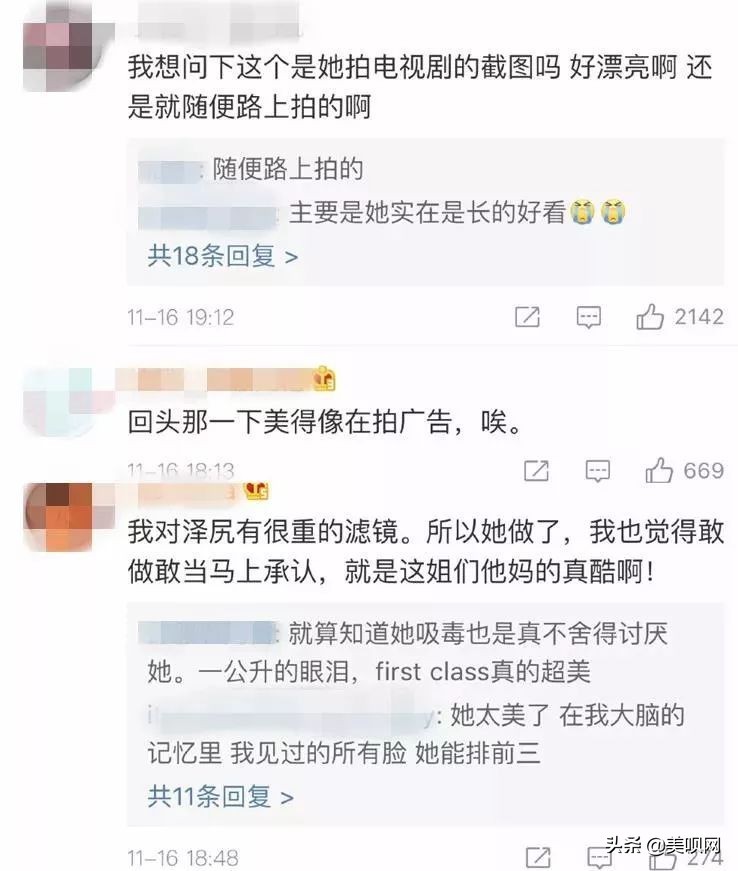This screenshot has height=871, width=738.
Task: Tap member badge beside second commenter's name
Action: point(324,379)
